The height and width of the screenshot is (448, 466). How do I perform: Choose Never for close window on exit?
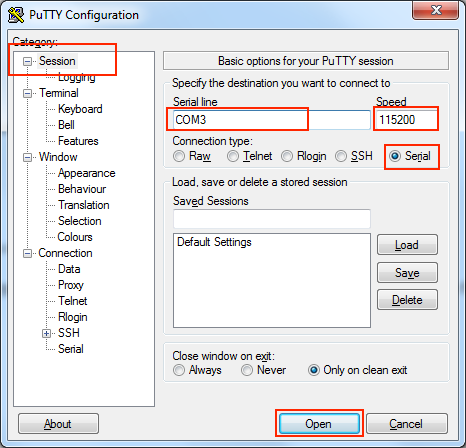click(x=247, y=370)
